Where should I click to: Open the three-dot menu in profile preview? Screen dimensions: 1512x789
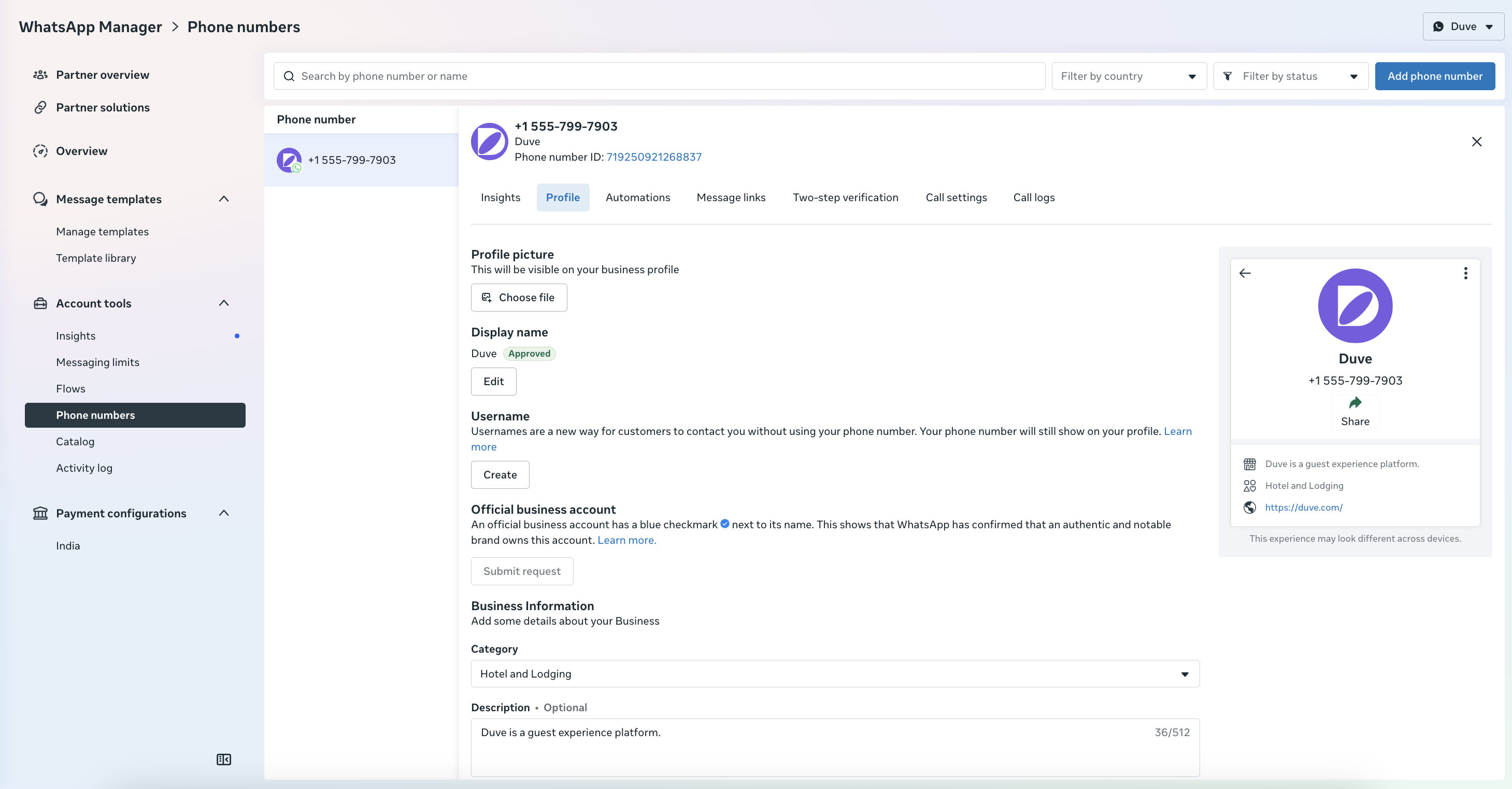(x=1466, y=273)
